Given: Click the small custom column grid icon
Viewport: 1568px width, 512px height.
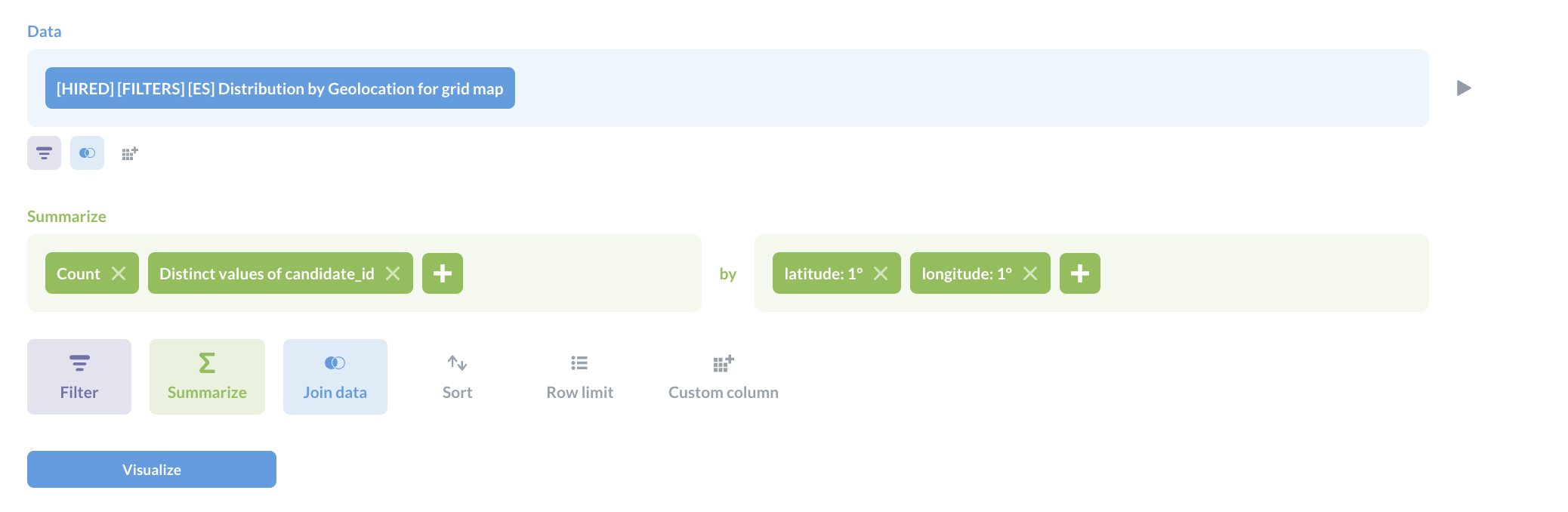Looking at the screenshot, I should tap(130, 153).
